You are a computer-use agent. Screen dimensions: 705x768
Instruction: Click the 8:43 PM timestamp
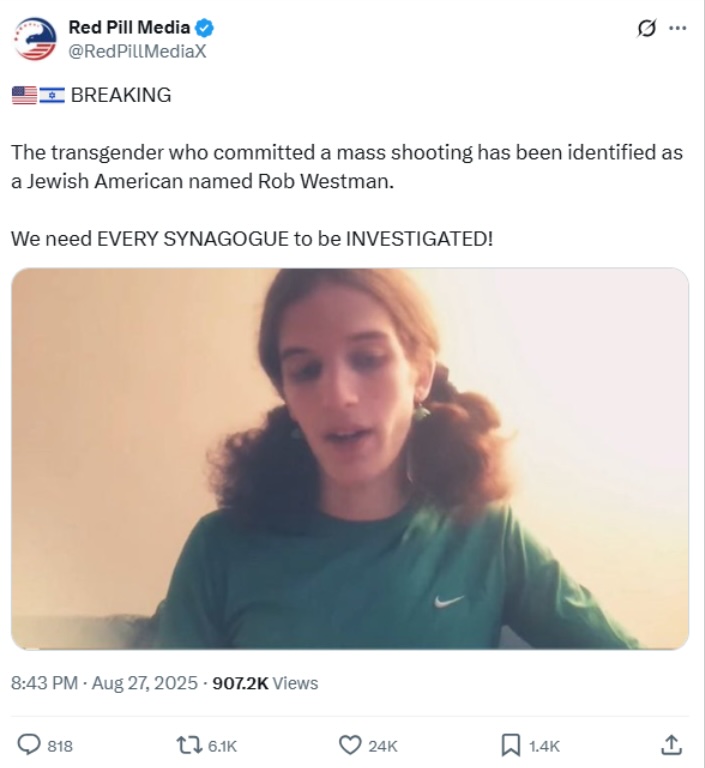44,683
